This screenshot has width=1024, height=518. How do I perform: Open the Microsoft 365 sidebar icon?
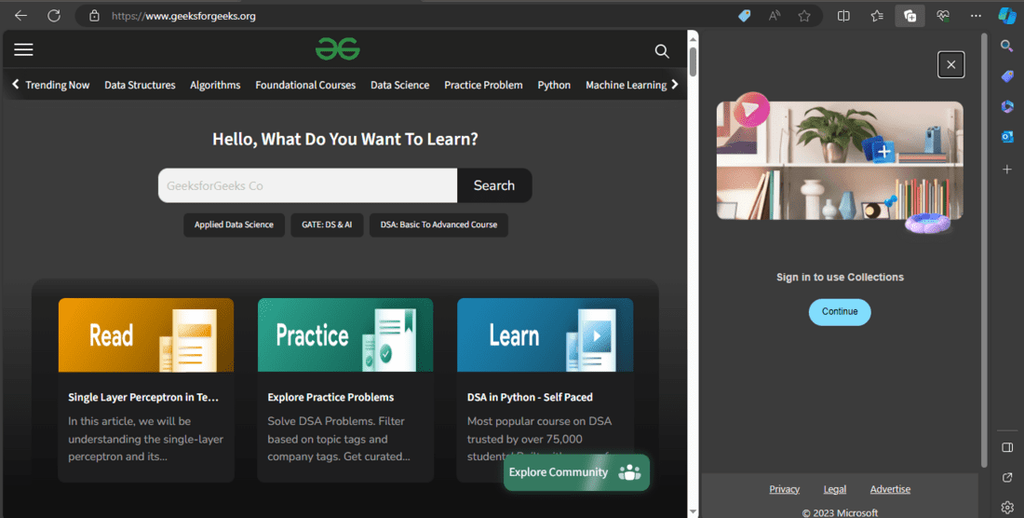1007,106
